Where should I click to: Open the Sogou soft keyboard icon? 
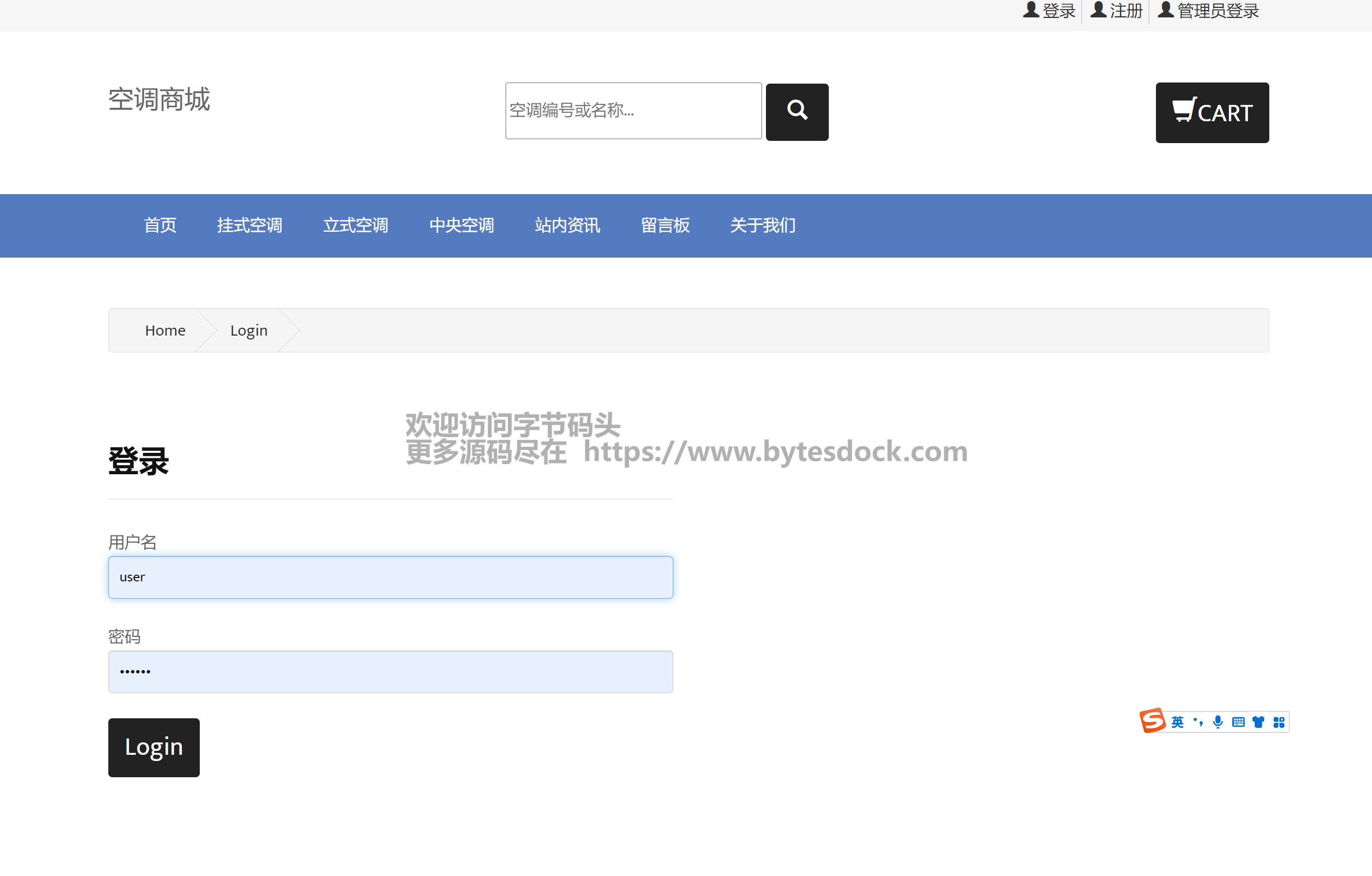1237,722
